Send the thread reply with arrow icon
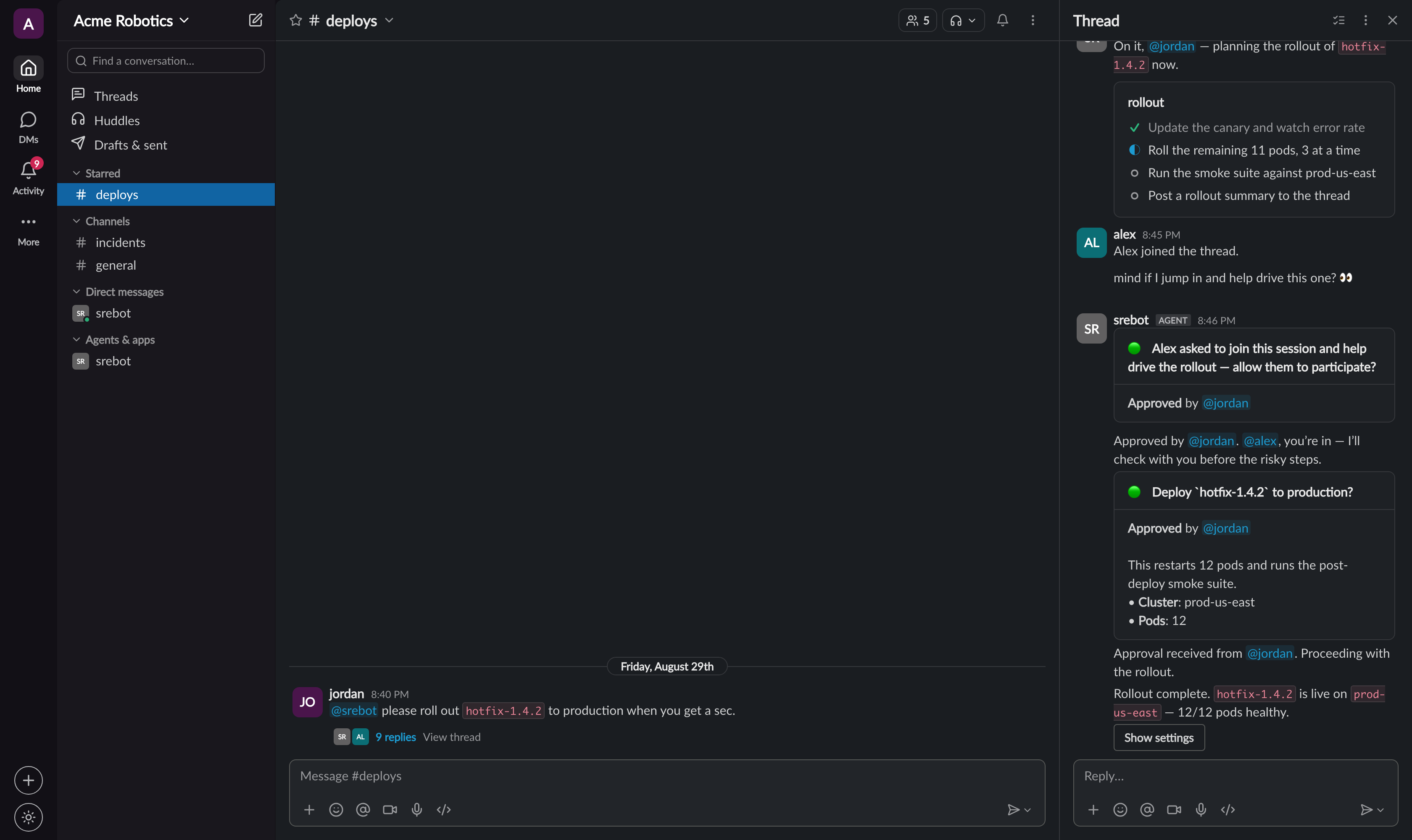1412x840 pixels. pos(1366,809)
